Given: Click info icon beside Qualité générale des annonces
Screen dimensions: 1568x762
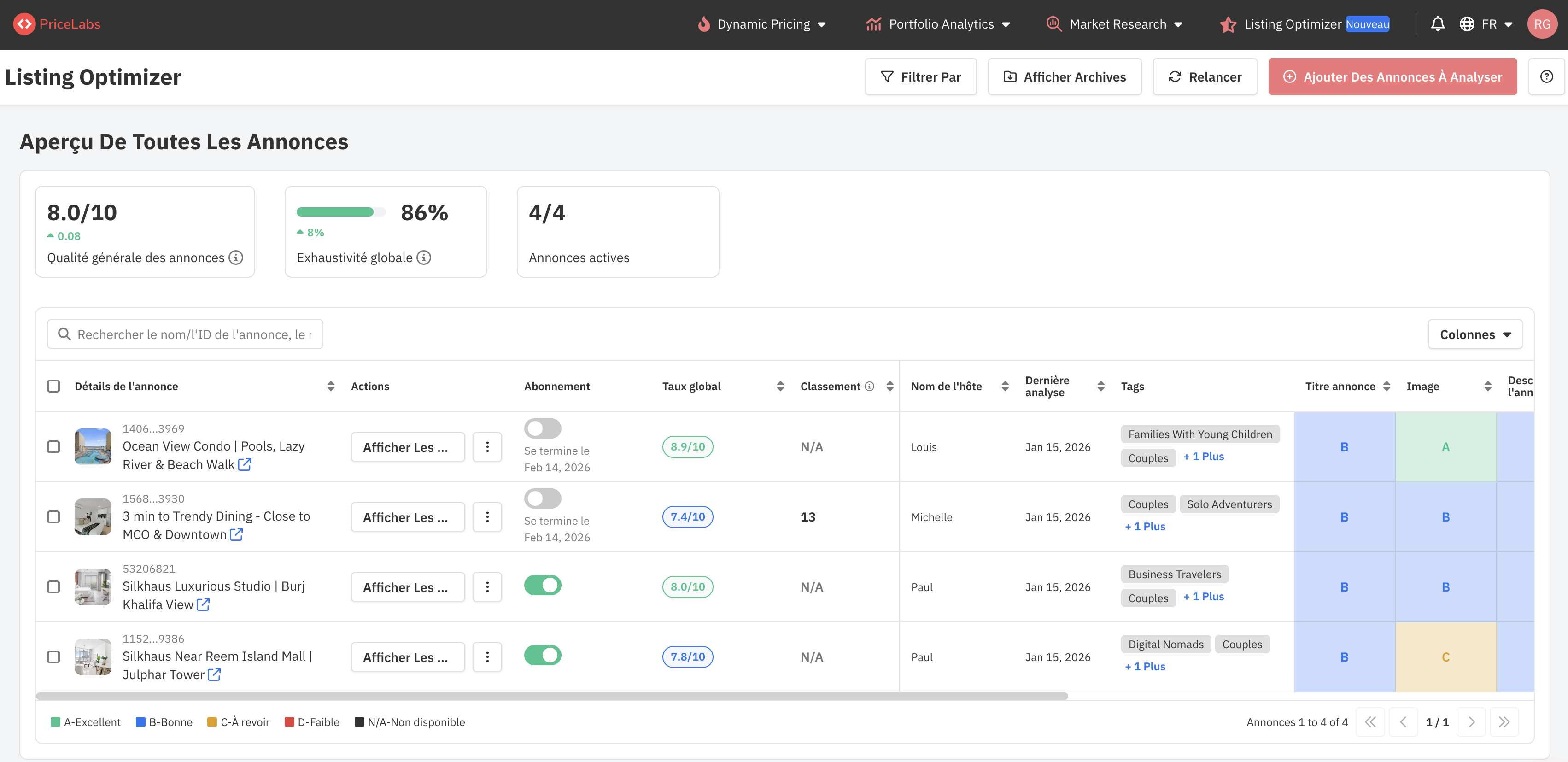Looking at the screenshot, I should tap(236, 258).
